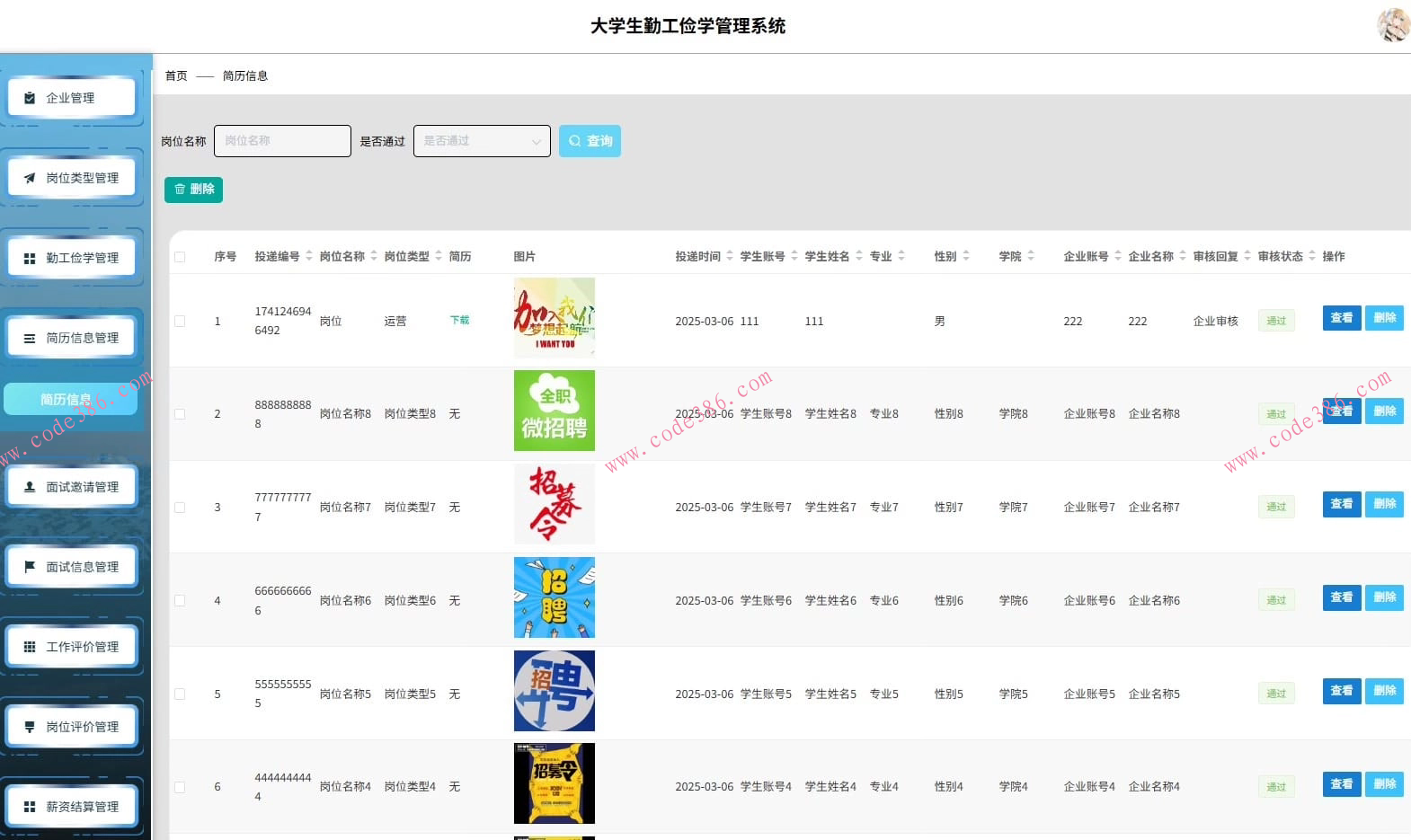Open 企业管理 sidebar menu
The width and height of the screenshot is (1411, 840).
point(72,98)
